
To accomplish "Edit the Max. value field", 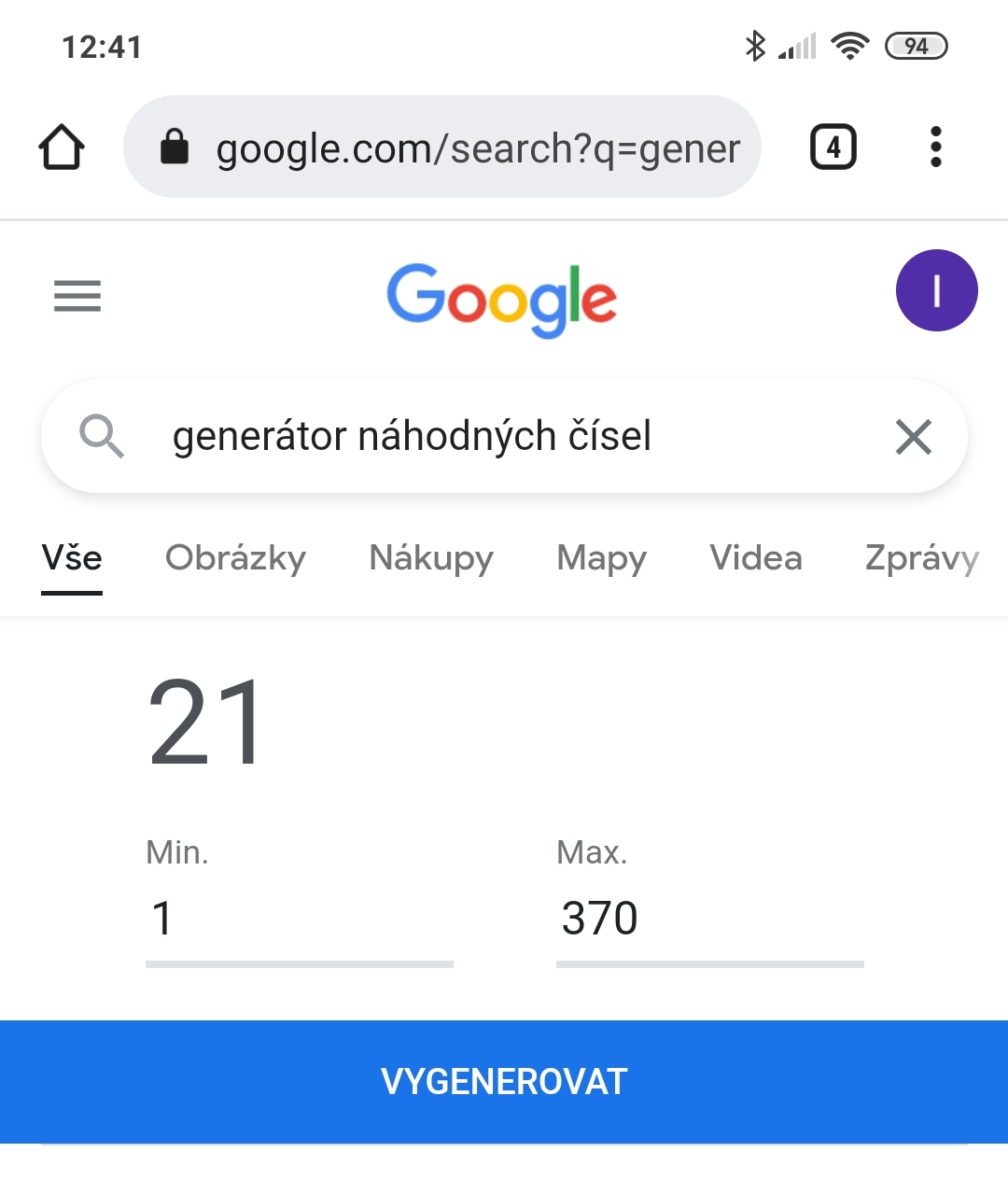I will tap(709, 919).
